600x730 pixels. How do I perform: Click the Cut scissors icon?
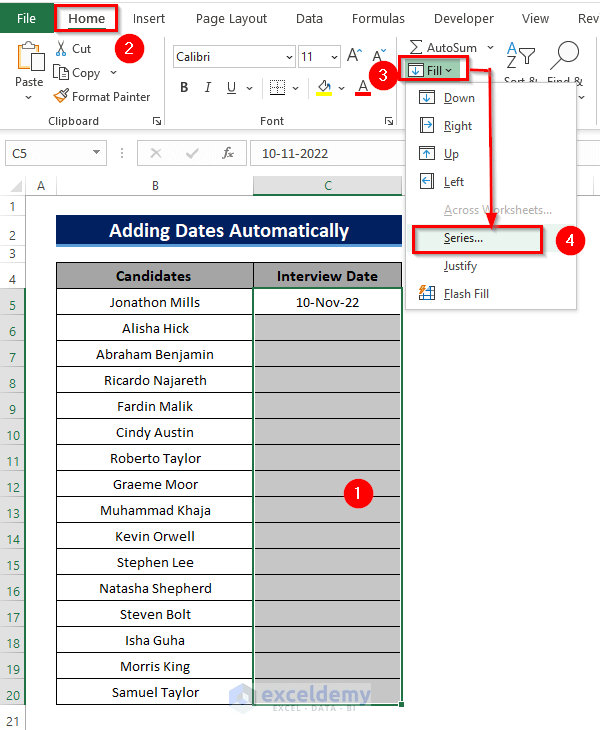61,48
